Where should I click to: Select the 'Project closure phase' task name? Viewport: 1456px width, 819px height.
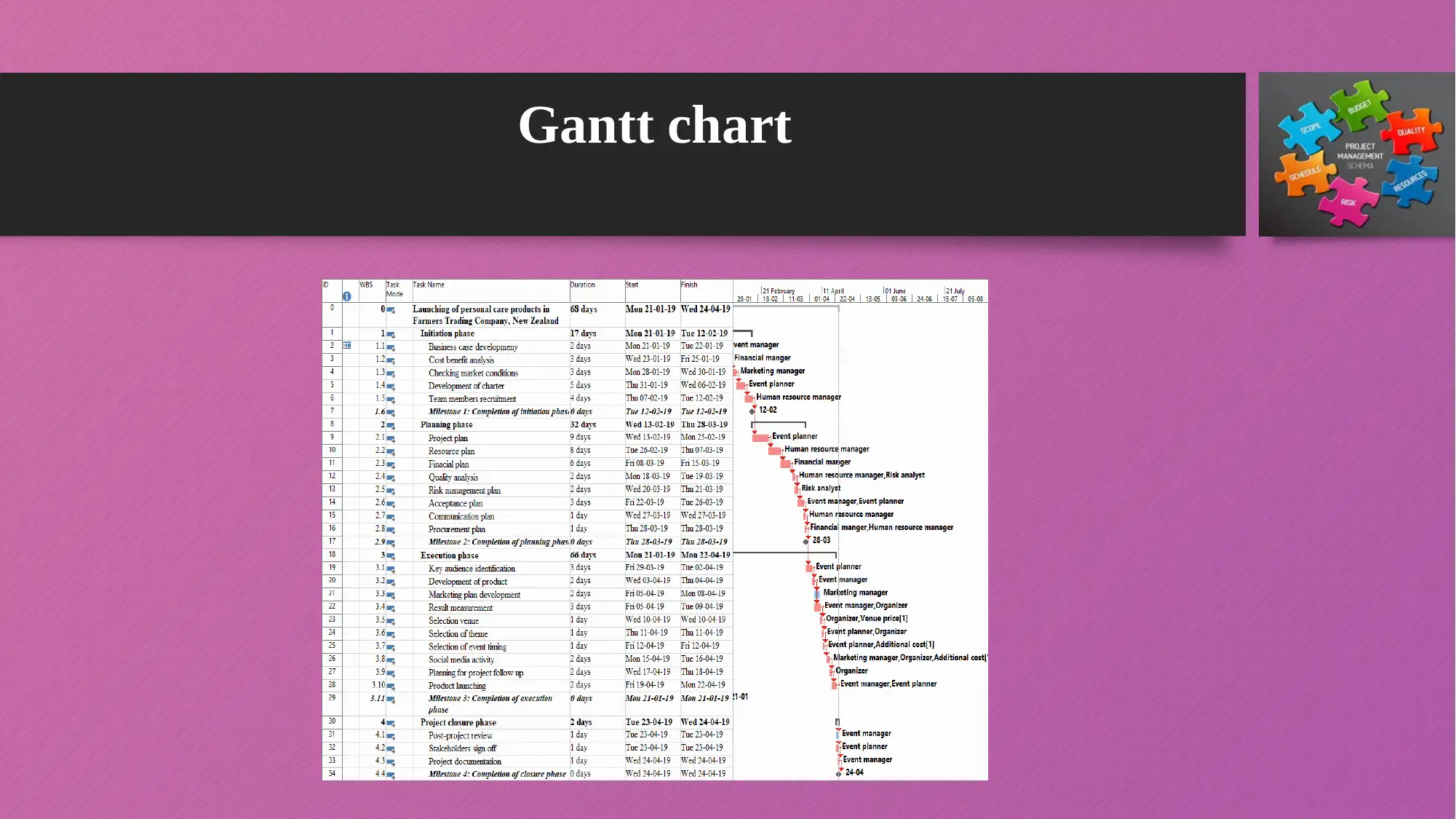point(458,723)
